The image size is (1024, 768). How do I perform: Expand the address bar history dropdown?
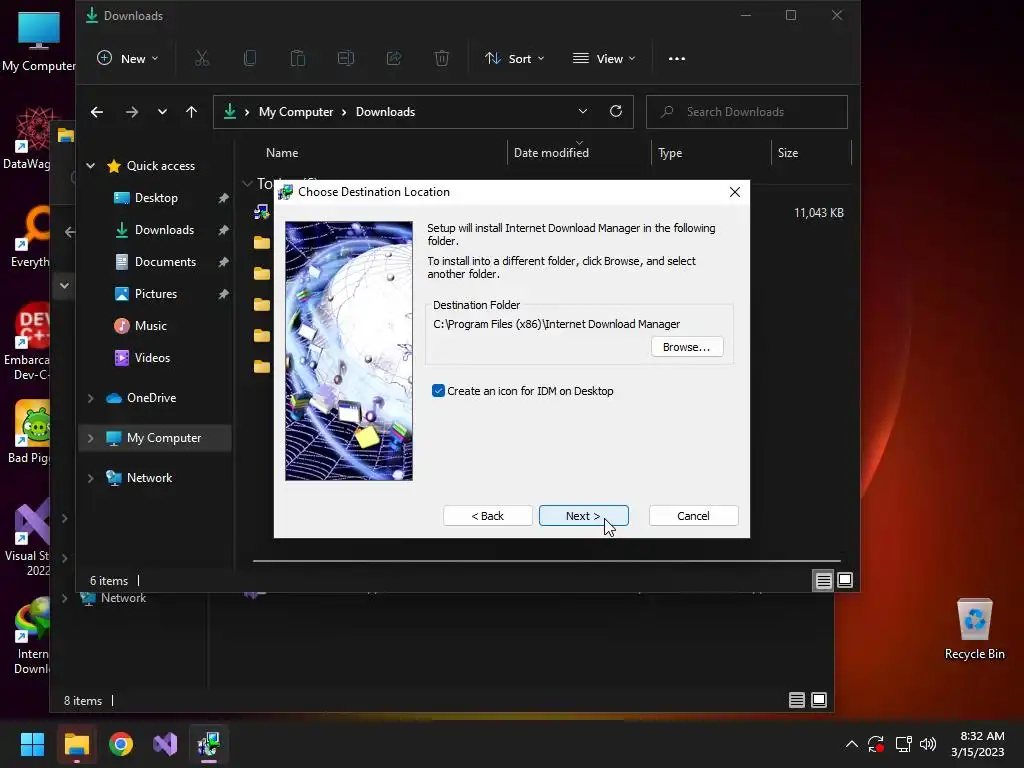pos(583,112)
